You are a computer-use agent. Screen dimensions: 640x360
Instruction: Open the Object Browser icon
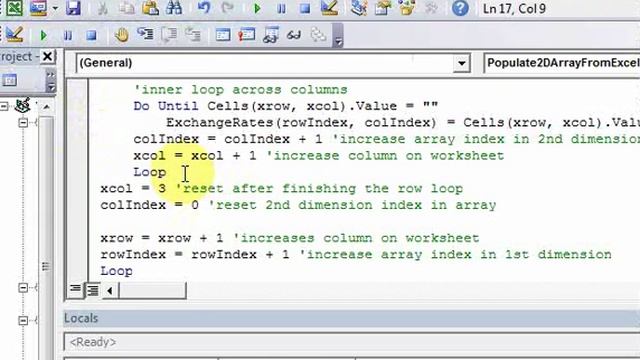(x=407, y=8)
